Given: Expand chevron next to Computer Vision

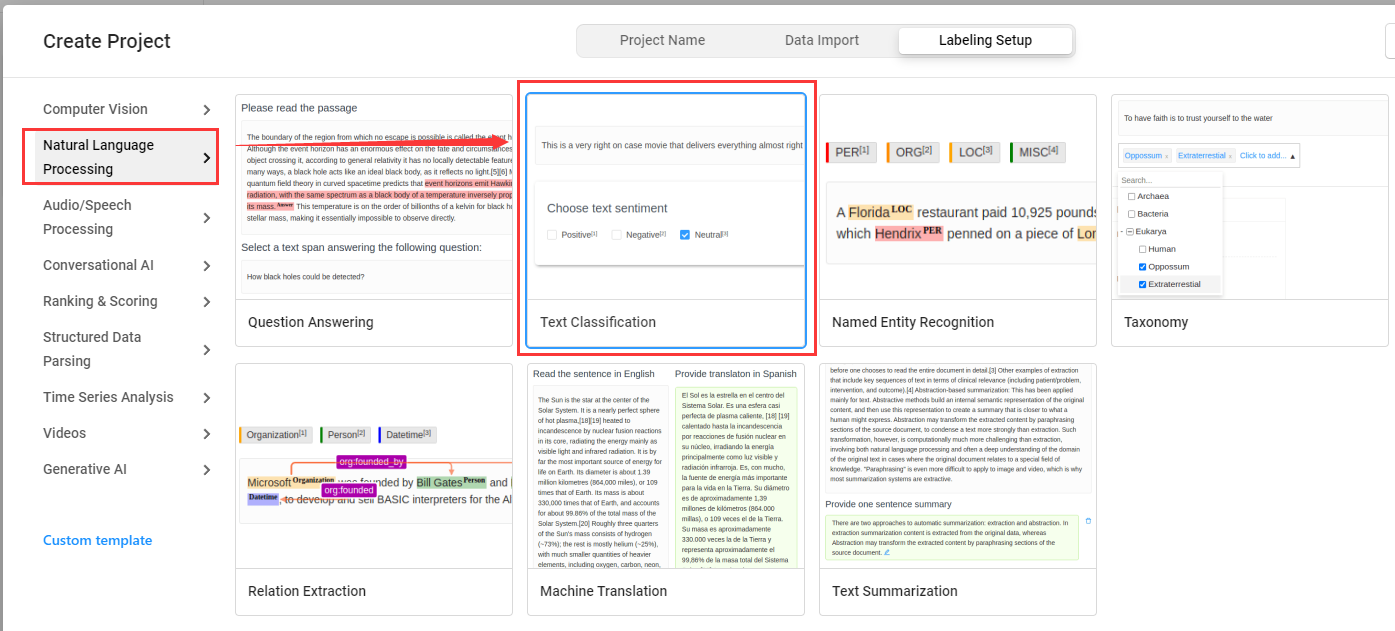Looking at the screenshot, I should point(207,110).
